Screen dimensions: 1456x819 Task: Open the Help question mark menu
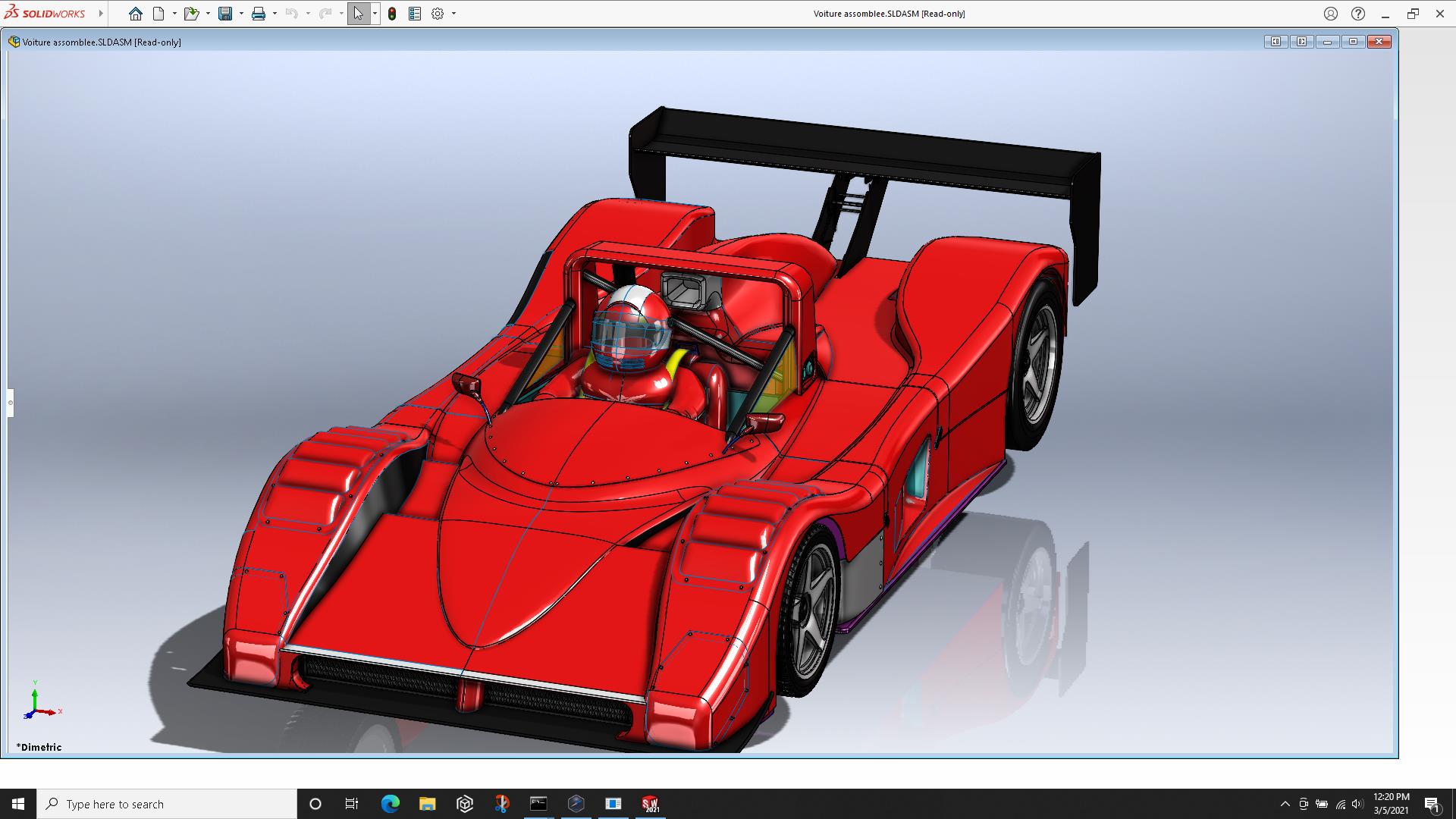click(1358, 14)
